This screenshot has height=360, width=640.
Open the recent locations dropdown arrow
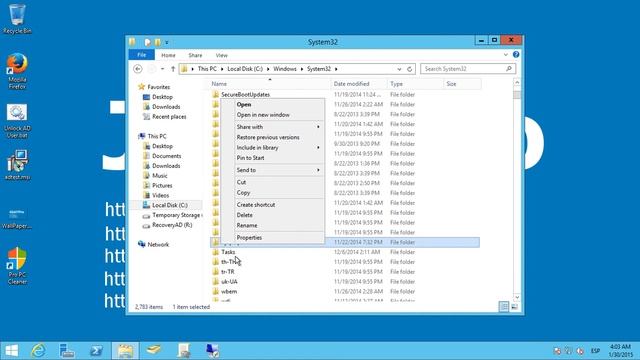[x=162, y=69]
